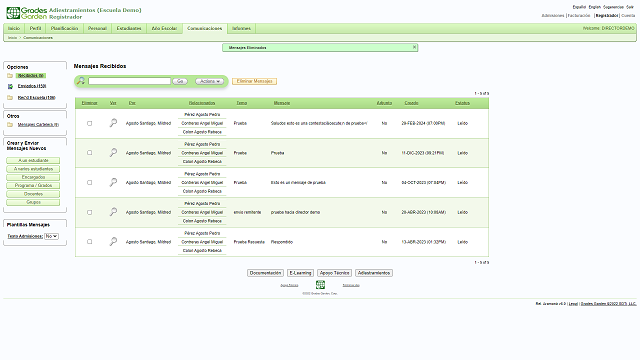Viewport: 640px width, 360px height.
Task: Open the Estudiantes tab
Action: tap(129, 28)
